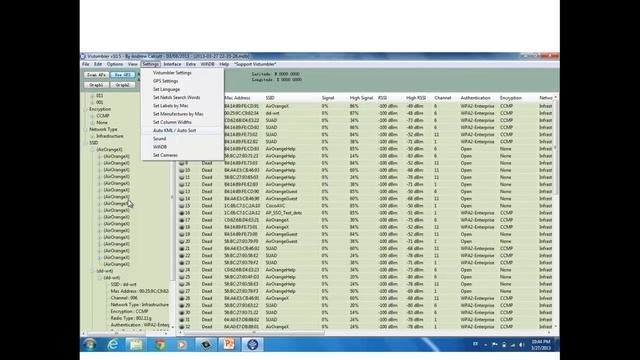Collapse the SSID tree node
This screenshot has width=640, height=360.
tap(85, 143)
